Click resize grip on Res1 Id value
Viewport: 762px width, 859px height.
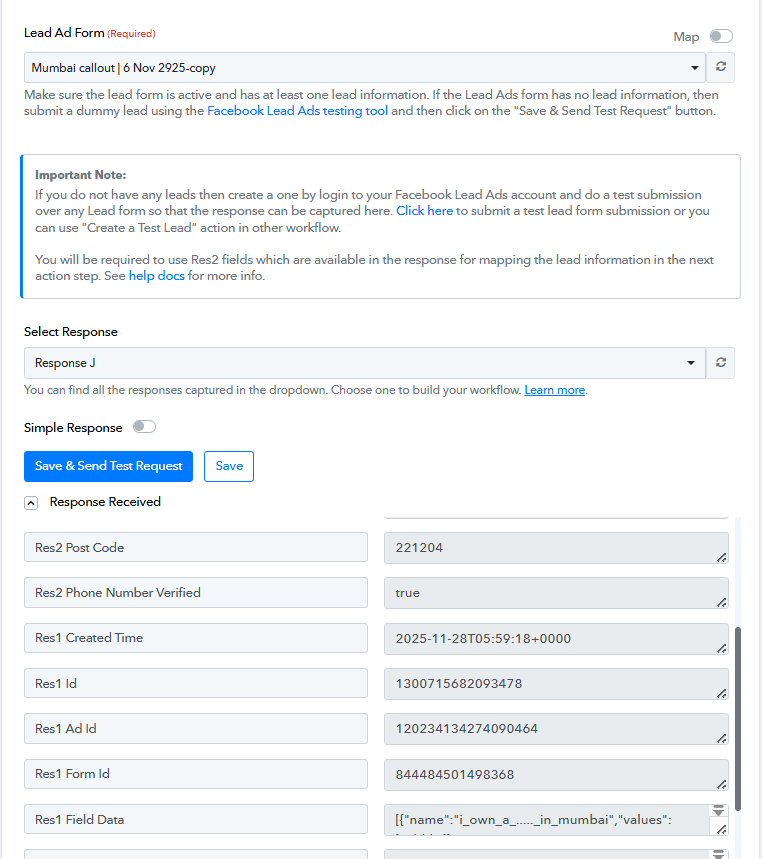click(721, 692)
